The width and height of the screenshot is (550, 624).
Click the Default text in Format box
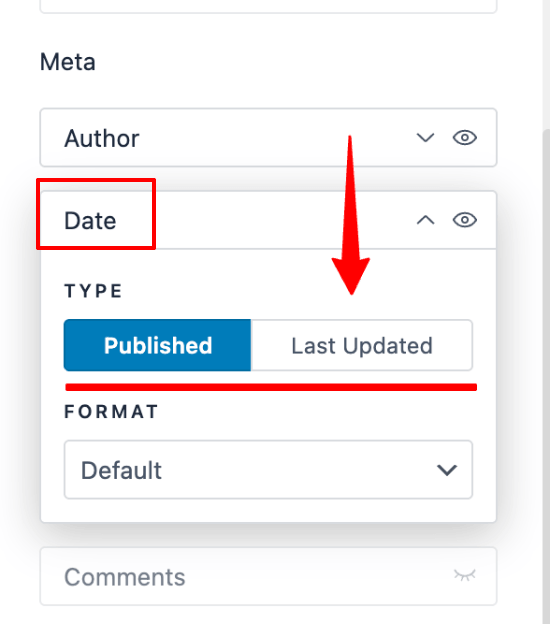click(121, 470)
